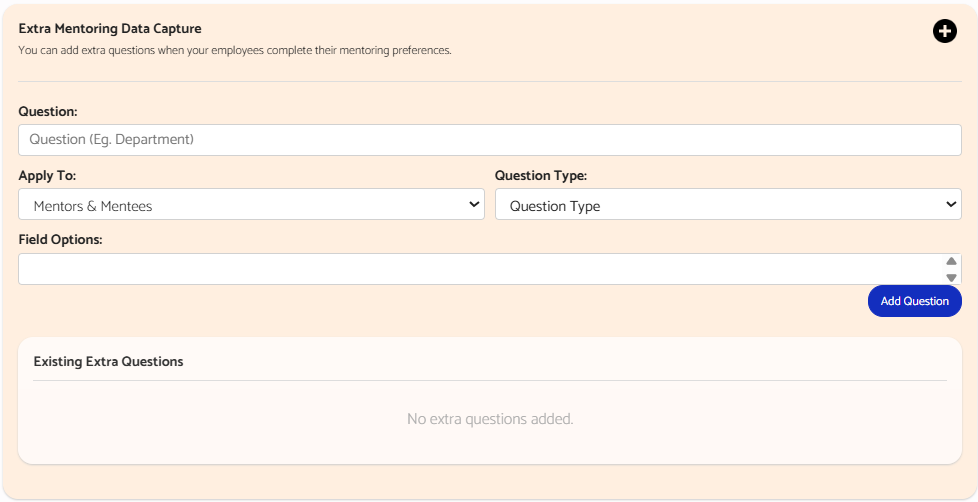Click the chevron arrow on Apply To dropdown
The image size is (978, 502).
[x=474, y=205]
